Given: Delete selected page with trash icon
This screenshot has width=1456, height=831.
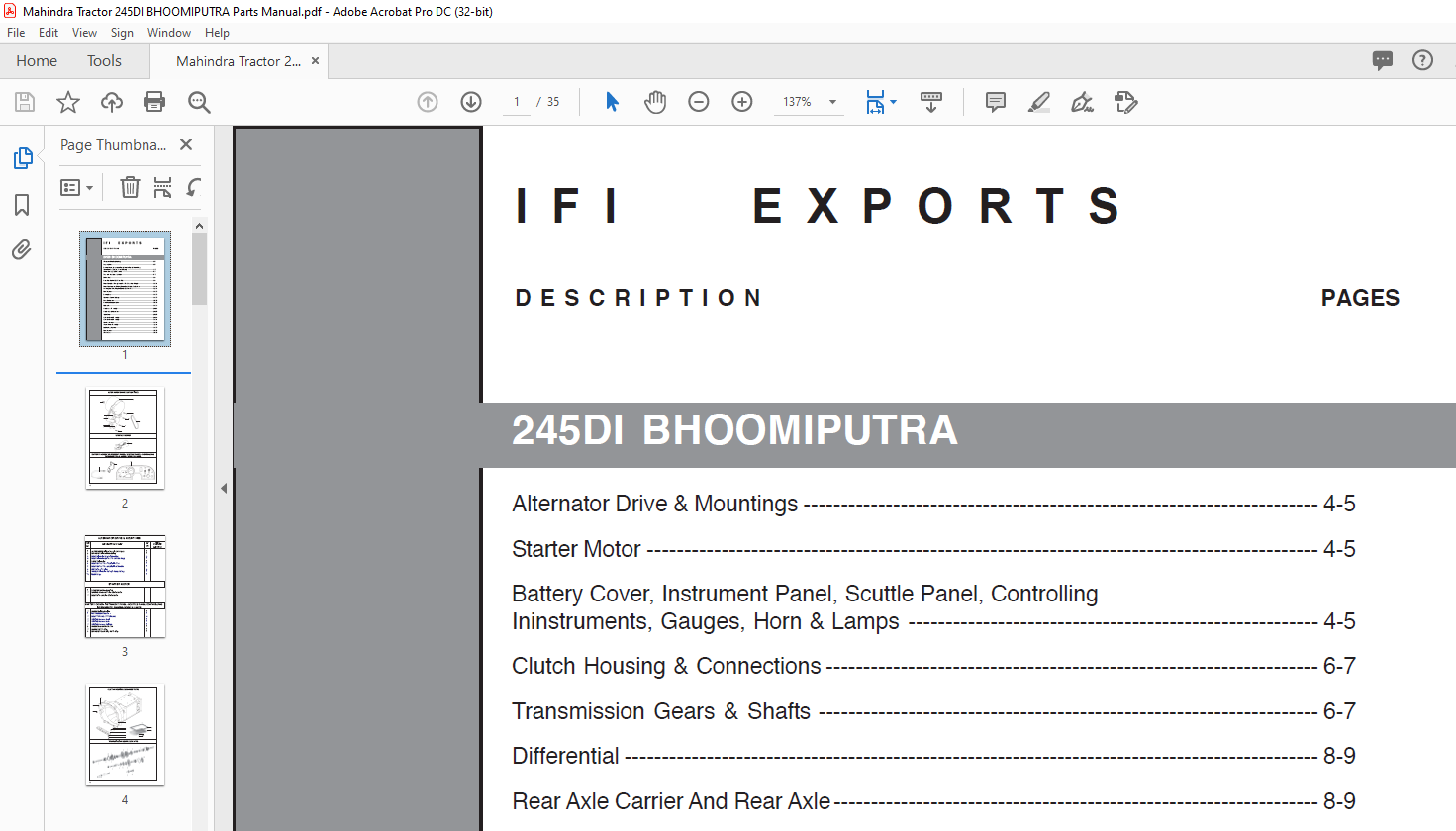Looking at the screenshot, I should coord(130,187).
